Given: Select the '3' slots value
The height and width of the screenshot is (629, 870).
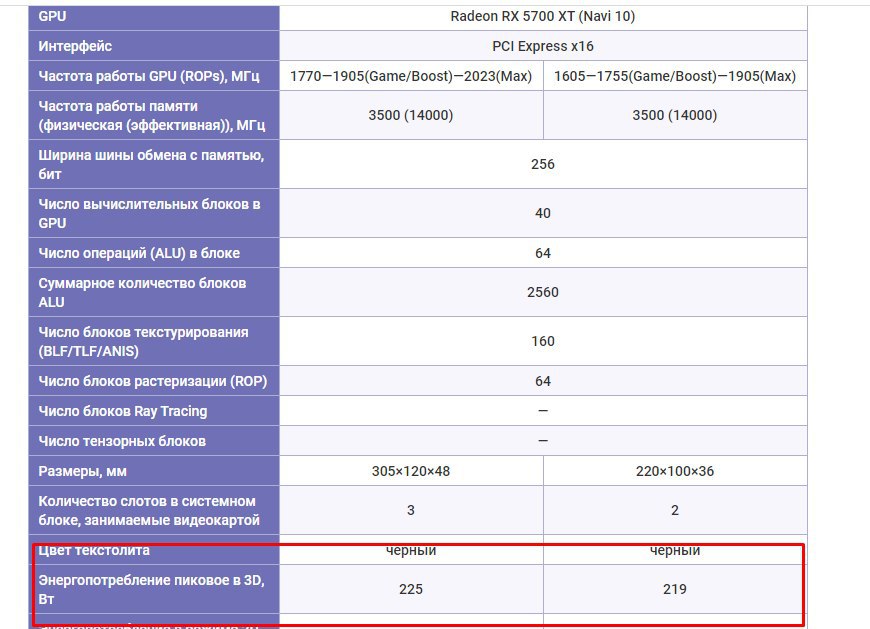Looking at the screenshot, I should (x=411, y=510).
